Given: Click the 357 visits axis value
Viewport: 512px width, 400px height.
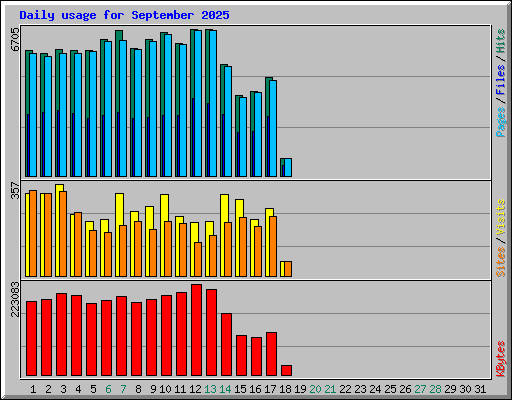Looking at the screenshot, I should 15,190.
